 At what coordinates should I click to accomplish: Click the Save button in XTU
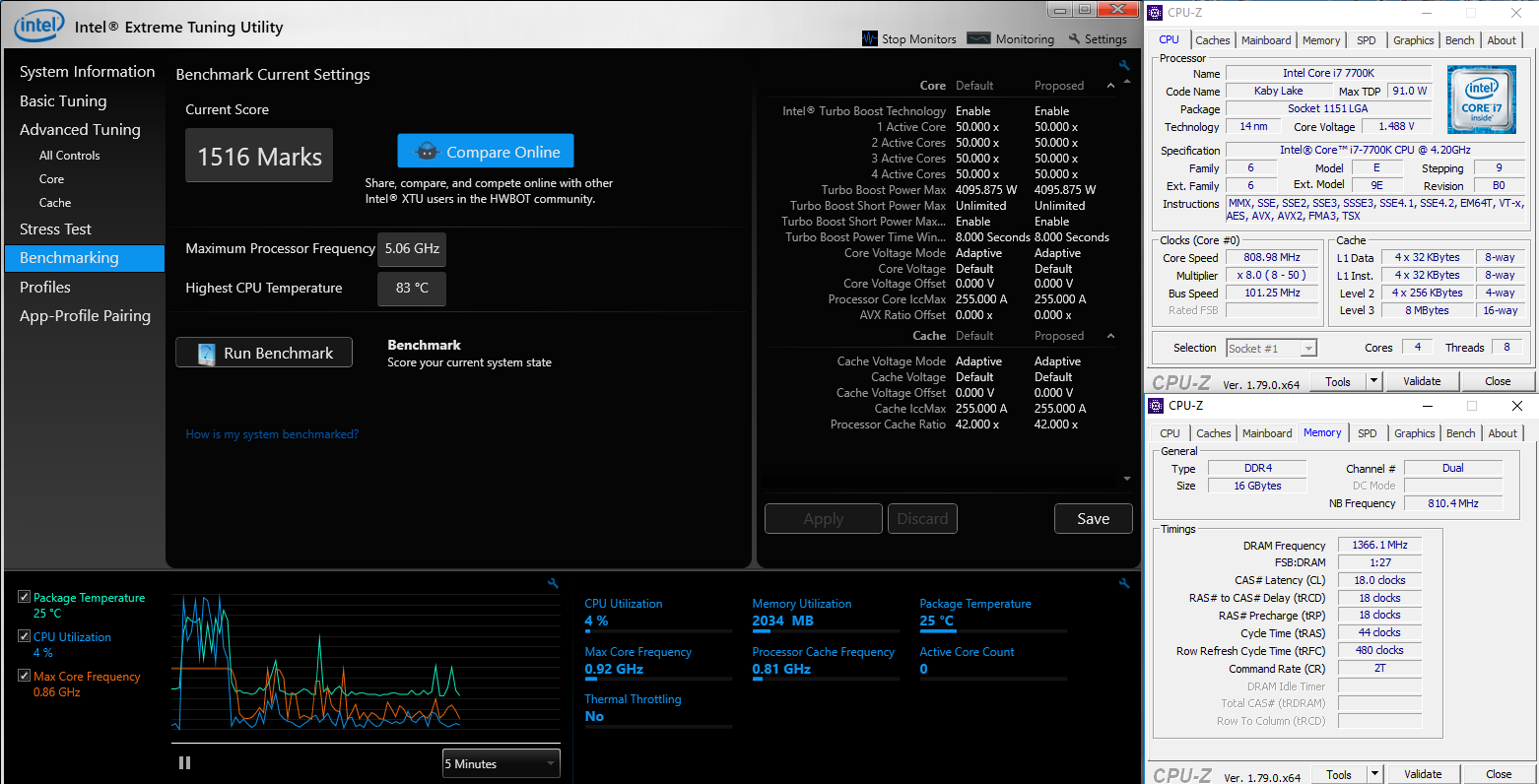1093,518
